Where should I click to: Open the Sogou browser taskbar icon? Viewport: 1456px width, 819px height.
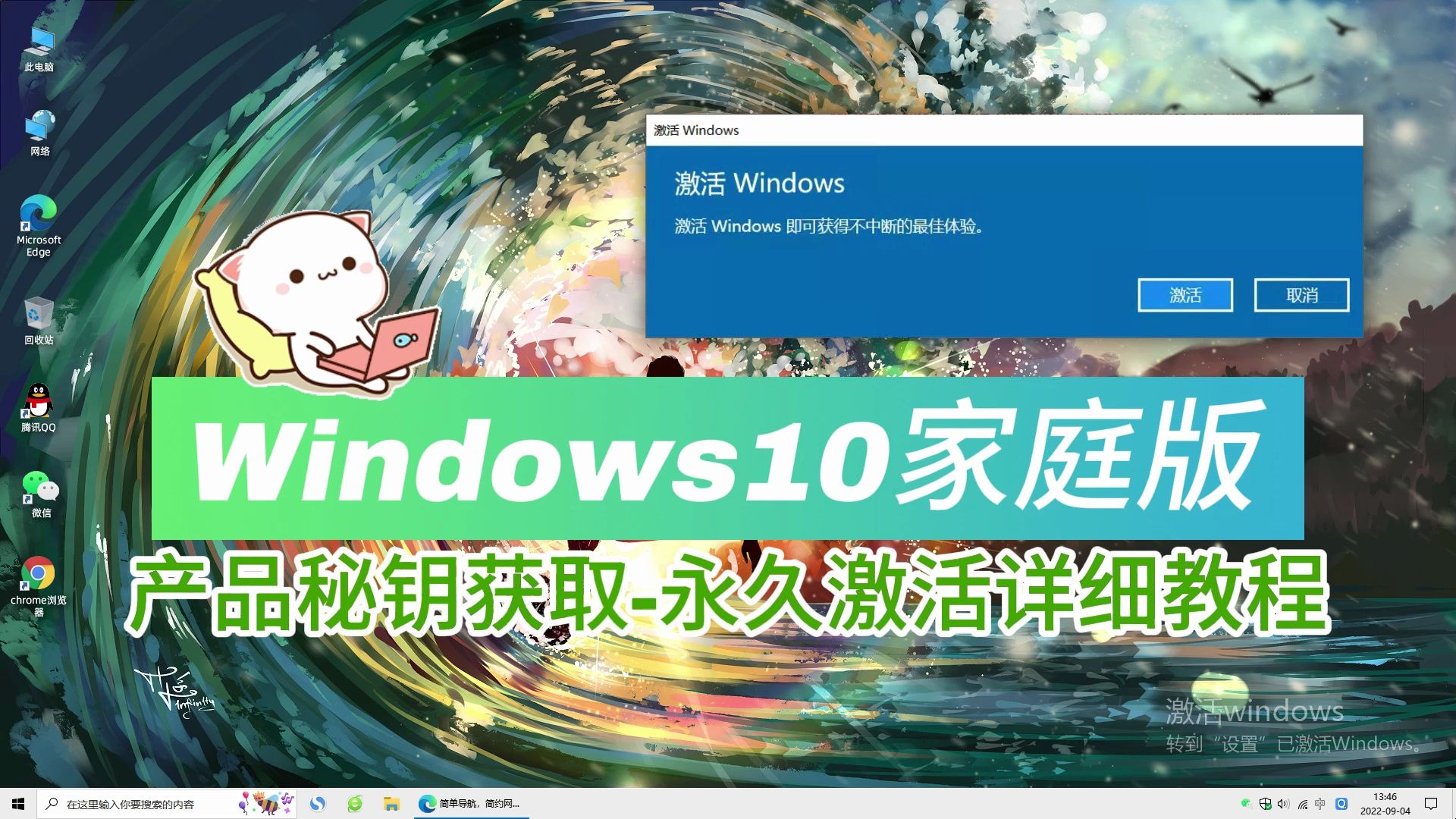coord(318,804)
